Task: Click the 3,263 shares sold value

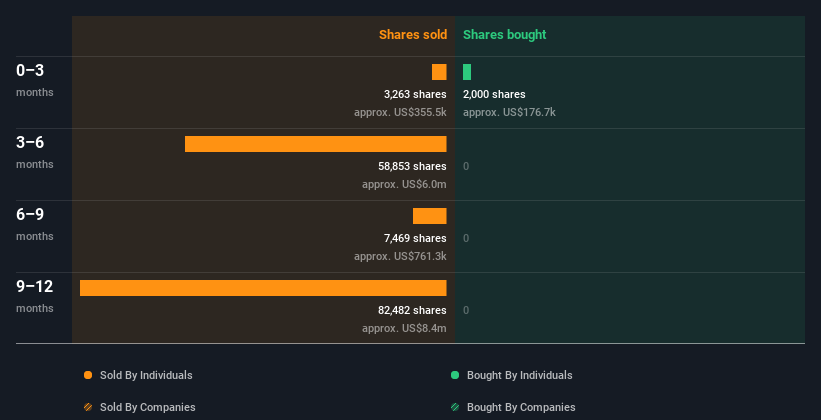Action: [415, 94]
